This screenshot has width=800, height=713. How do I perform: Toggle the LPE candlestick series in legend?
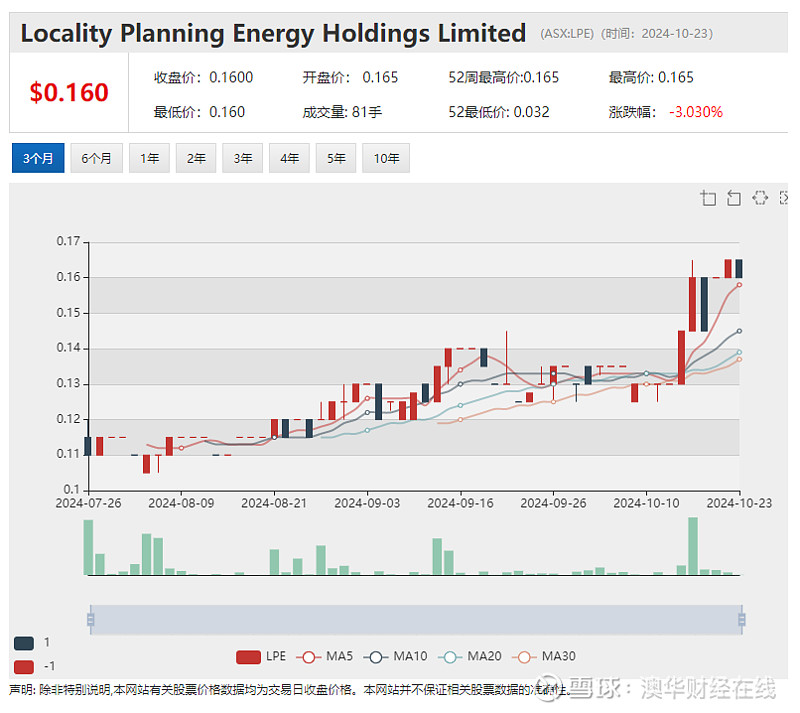point(263,656)
